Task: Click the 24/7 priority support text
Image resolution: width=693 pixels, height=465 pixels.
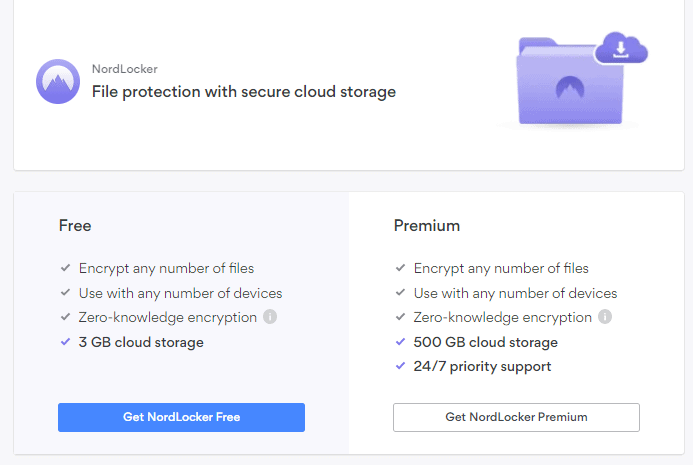Action: 482,366
